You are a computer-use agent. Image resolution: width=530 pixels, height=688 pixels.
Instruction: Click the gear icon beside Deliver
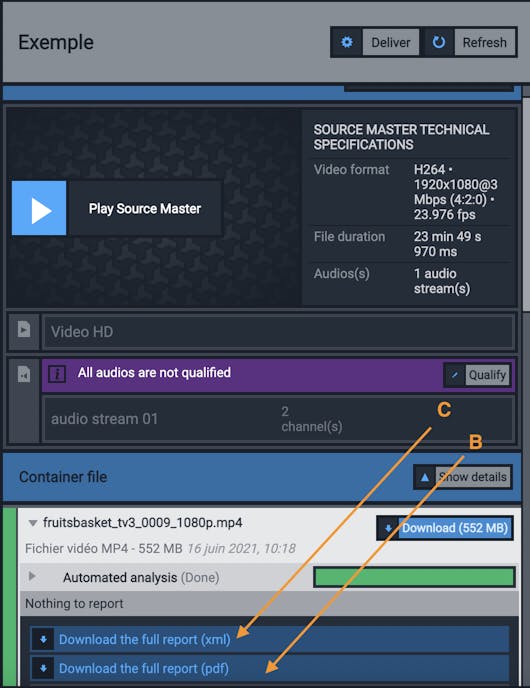coord(347,42)
